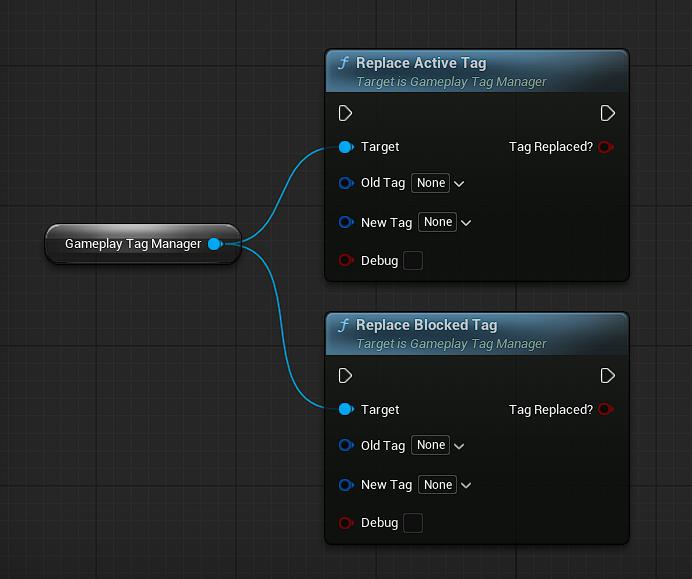Click Old Tag input pin on Replace Active Tag
Image resolution: width=692 pixels, height=579 pixels.
[346, 183]
